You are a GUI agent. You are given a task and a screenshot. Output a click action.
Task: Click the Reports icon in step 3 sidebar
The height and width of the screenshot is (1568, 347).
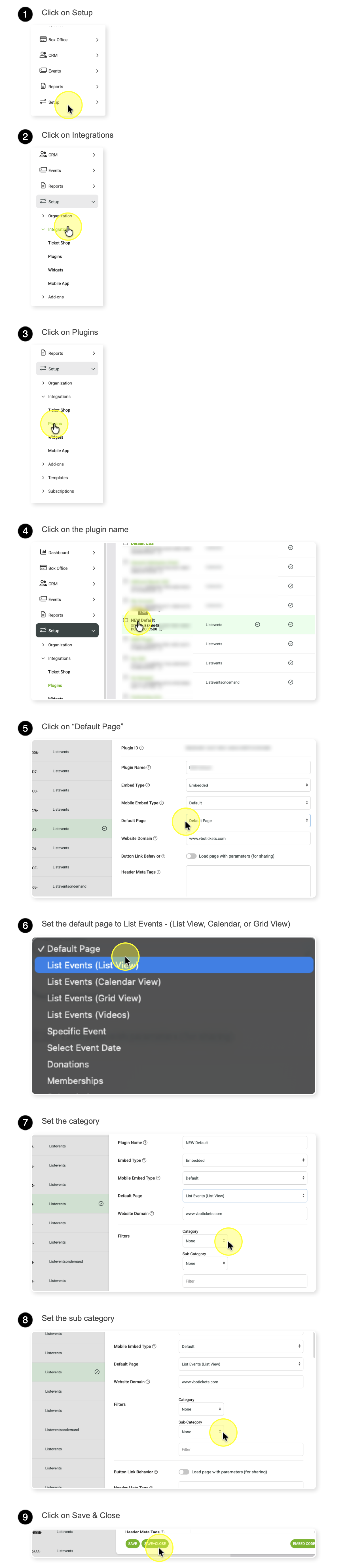[x=43, y=352]
